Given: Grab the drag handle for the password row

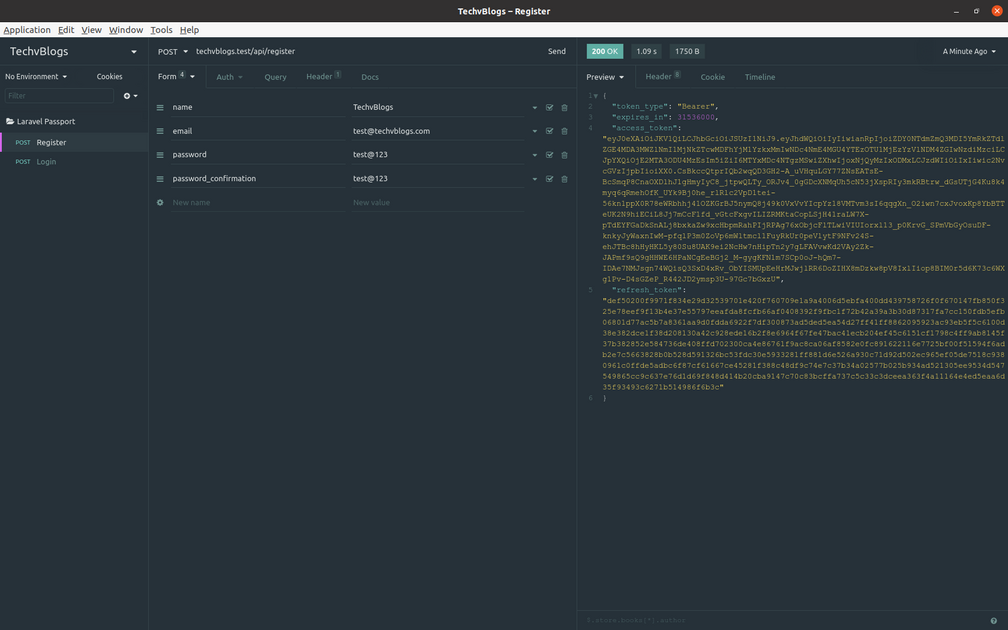Looking at the screenshot, I should tap(160, 155).
